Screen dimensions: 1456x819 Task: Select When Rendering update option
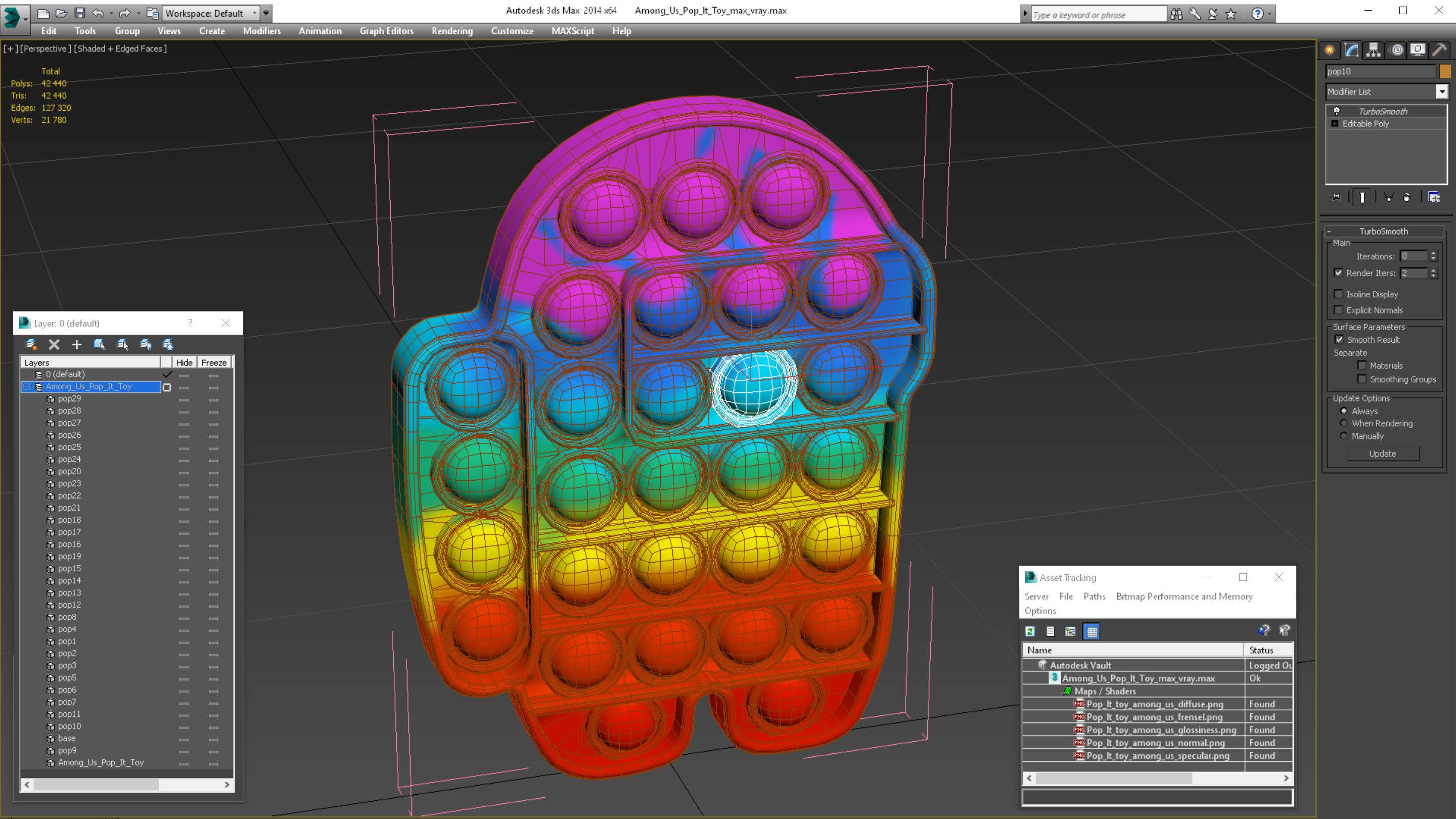tap(1344, 423)
